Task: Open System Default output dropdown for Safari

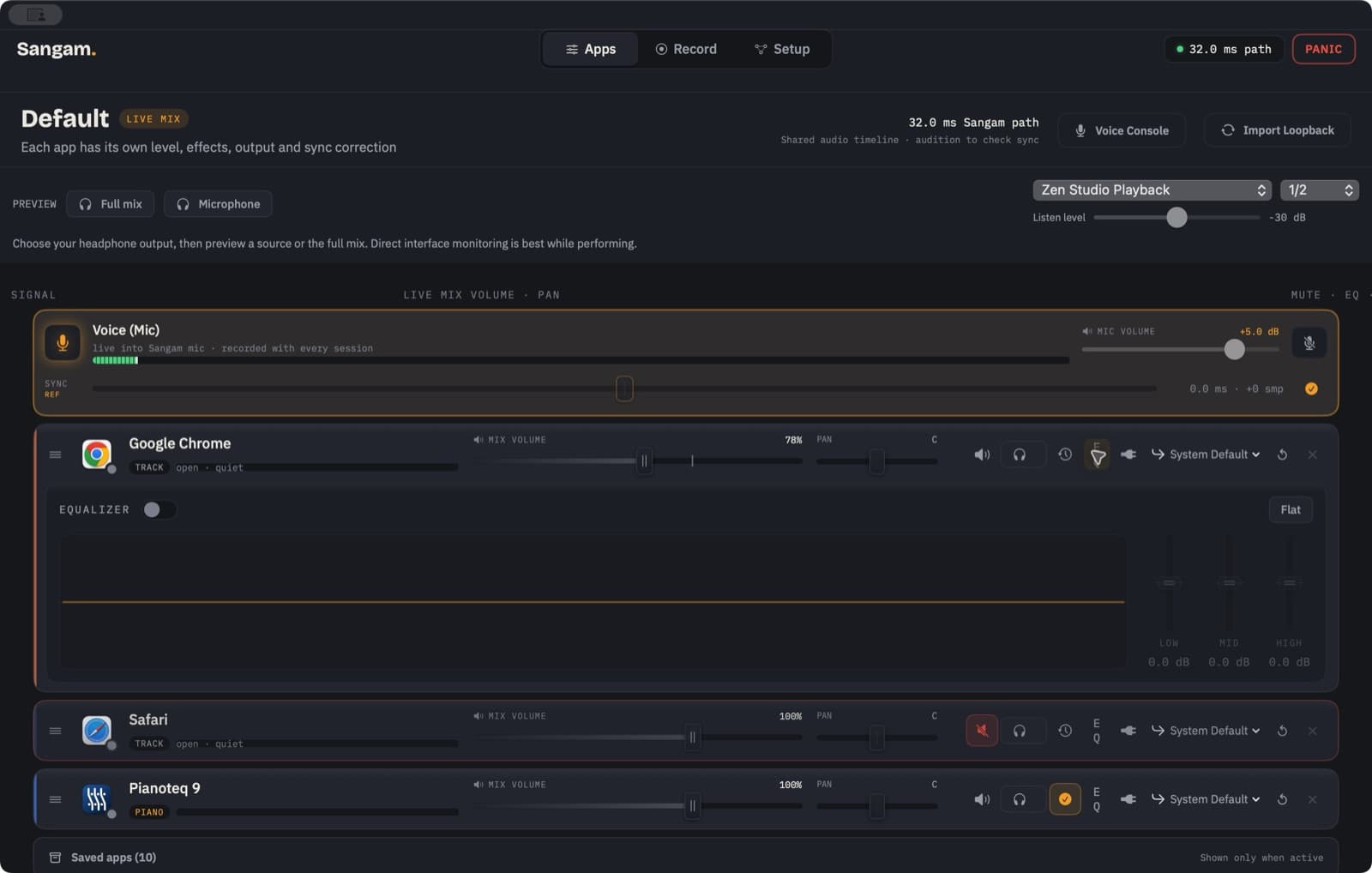Action: coord(1206,731)
